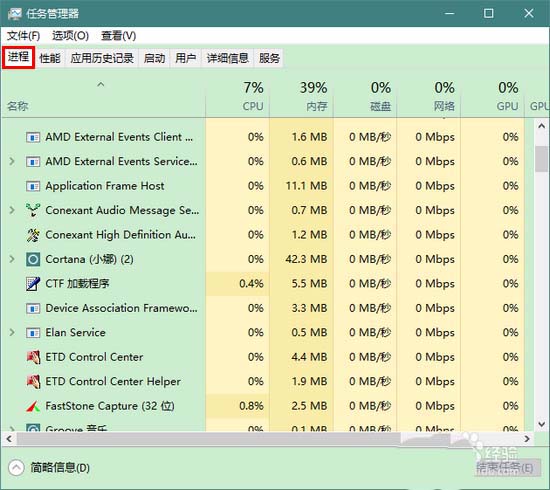This screenshot has width=550, height=490.
Task: Sort by the 内存 column header
Action: [x=301, y=96]
